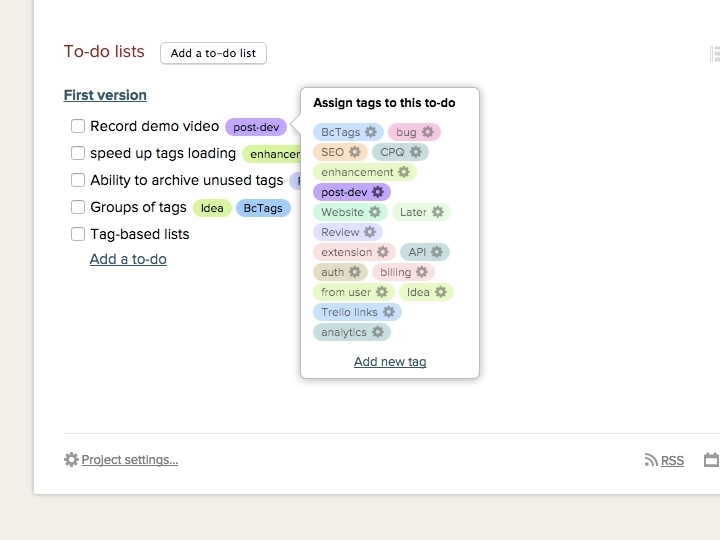Assign the Website tag from popup
This screenshot has height=540, width=720.
pyautogui.click(x=342, y=212)
